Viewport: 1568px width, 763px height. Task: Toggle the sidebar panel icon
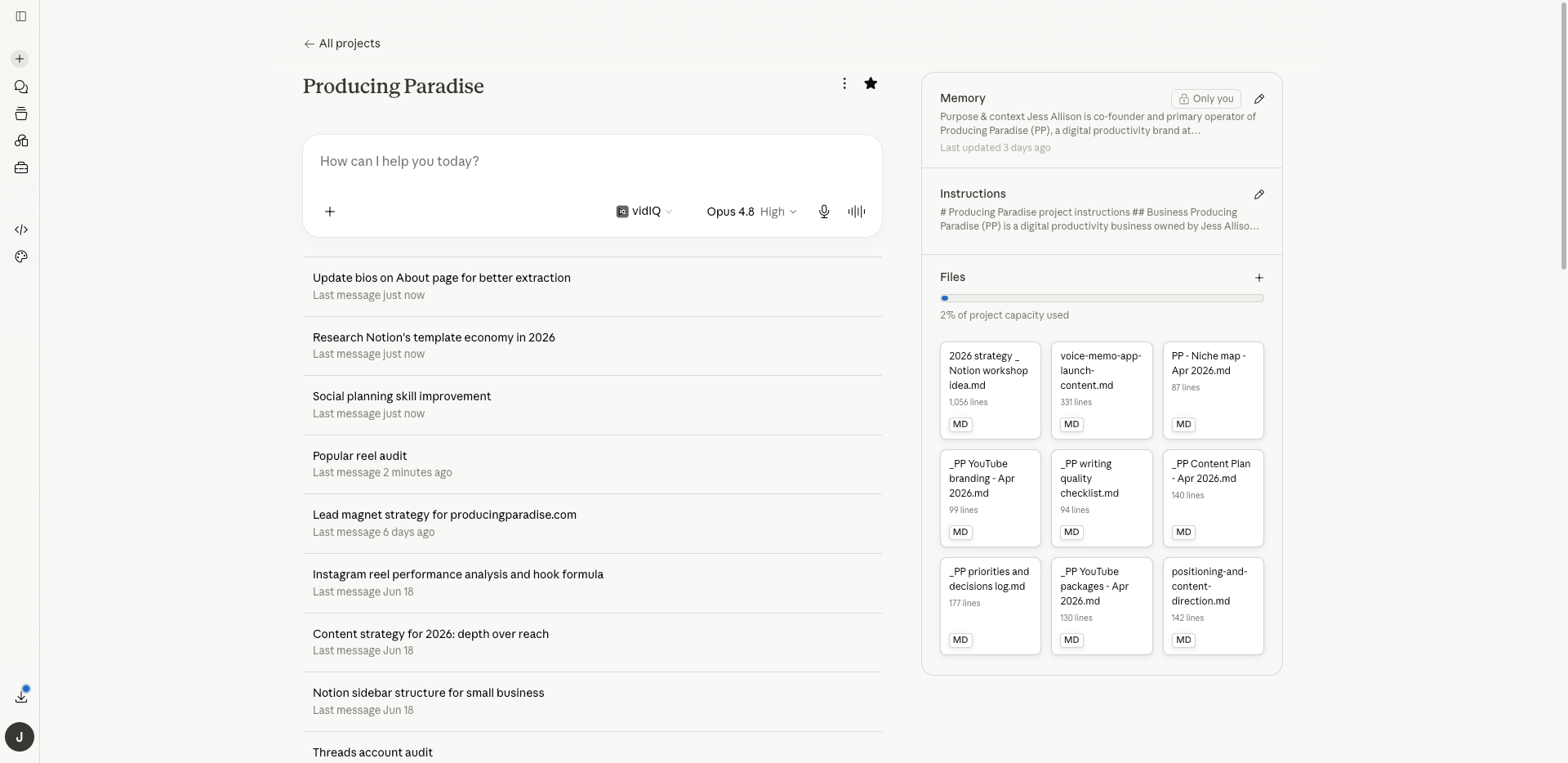click(21, 16)
